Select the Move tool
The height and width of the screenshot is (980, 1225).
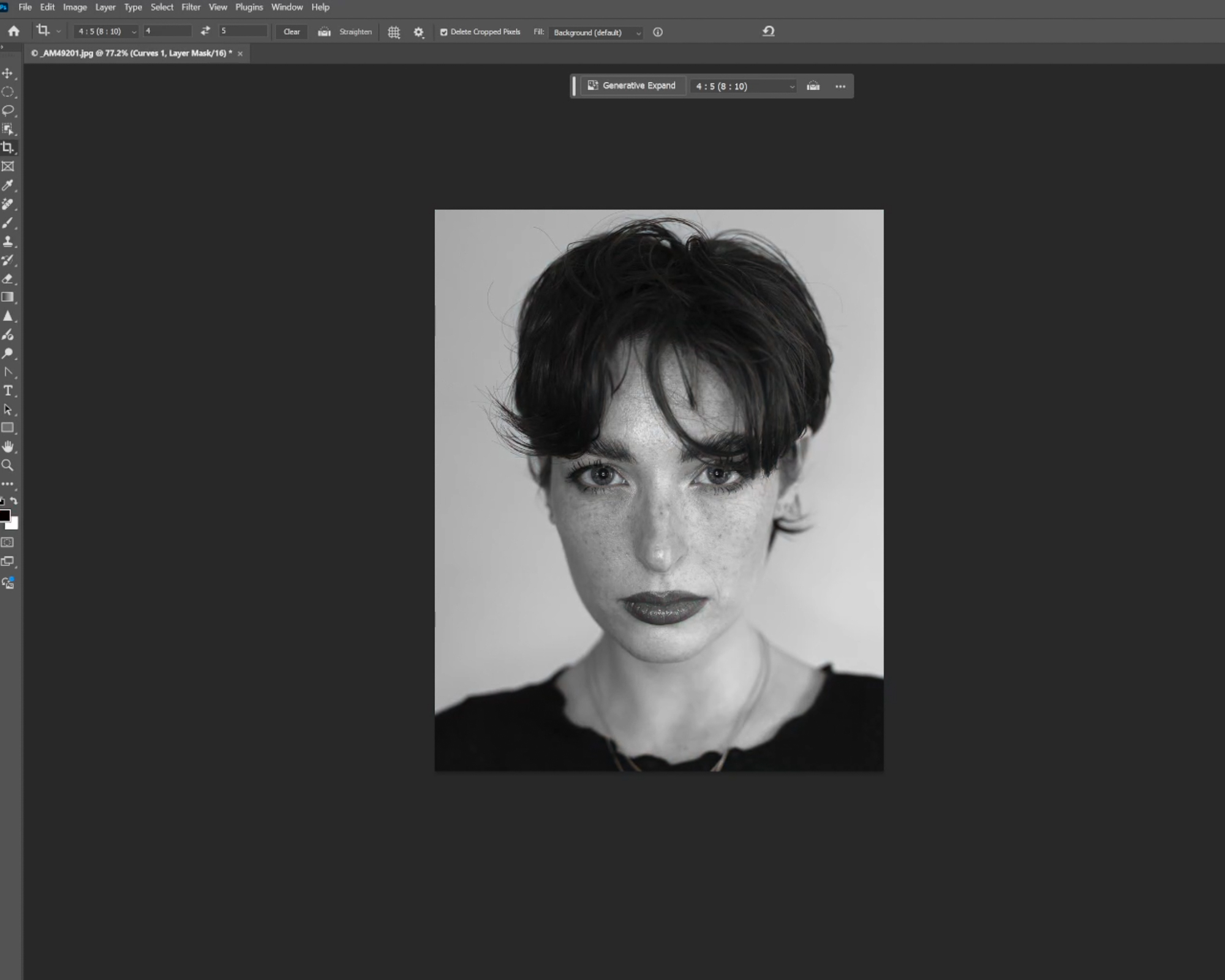pyautogui.click(x=8, y=73)
